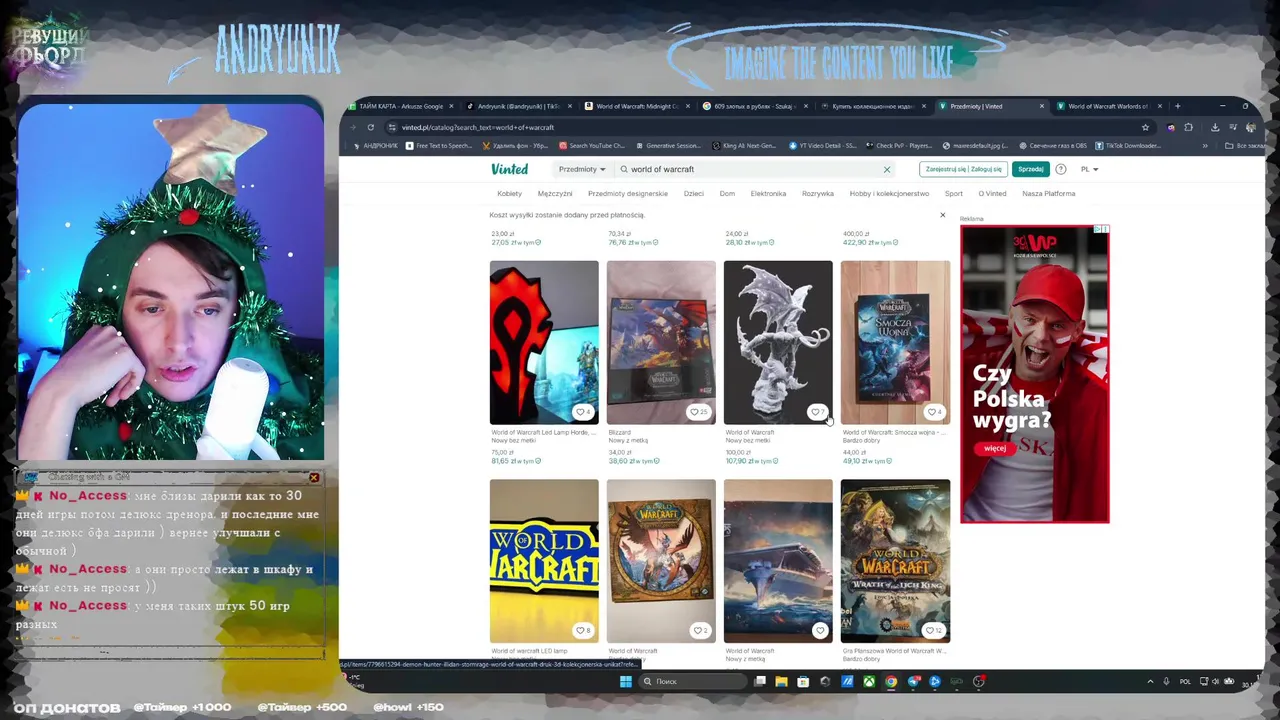Switch to Chrome on the taskbar

tap(891, 681)
